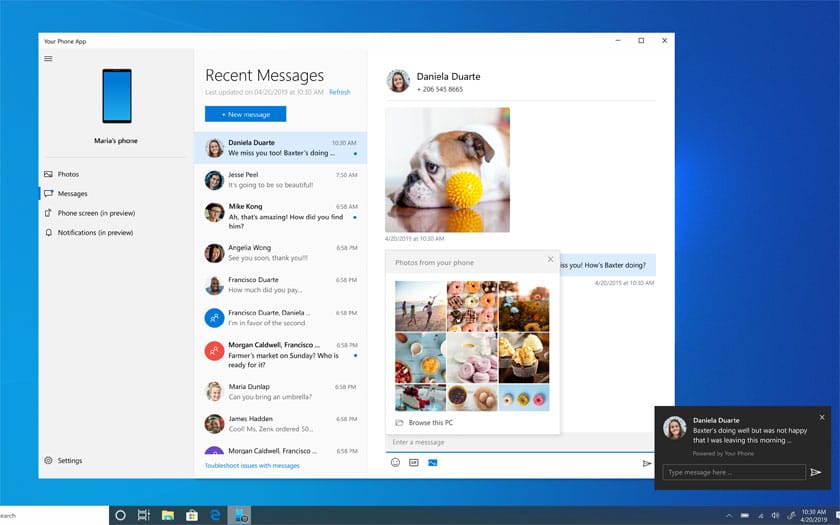Screen dimensions: 840x525
Task: Click the taskbar clock showing 10:30 AM
Action: pos(813,515)
